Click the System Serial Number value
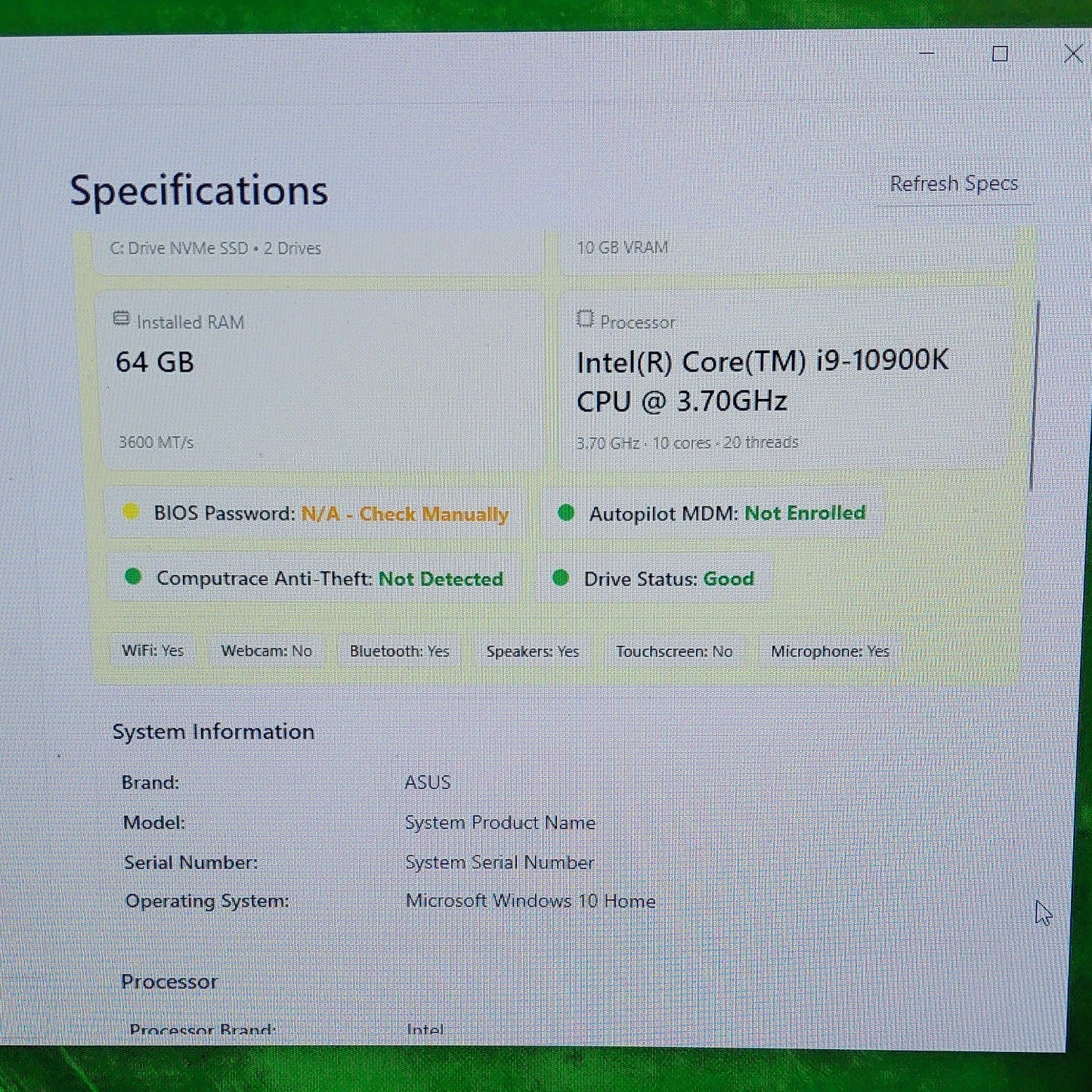The height and width of the screenshot is (1092, 1092). (500, 862)
